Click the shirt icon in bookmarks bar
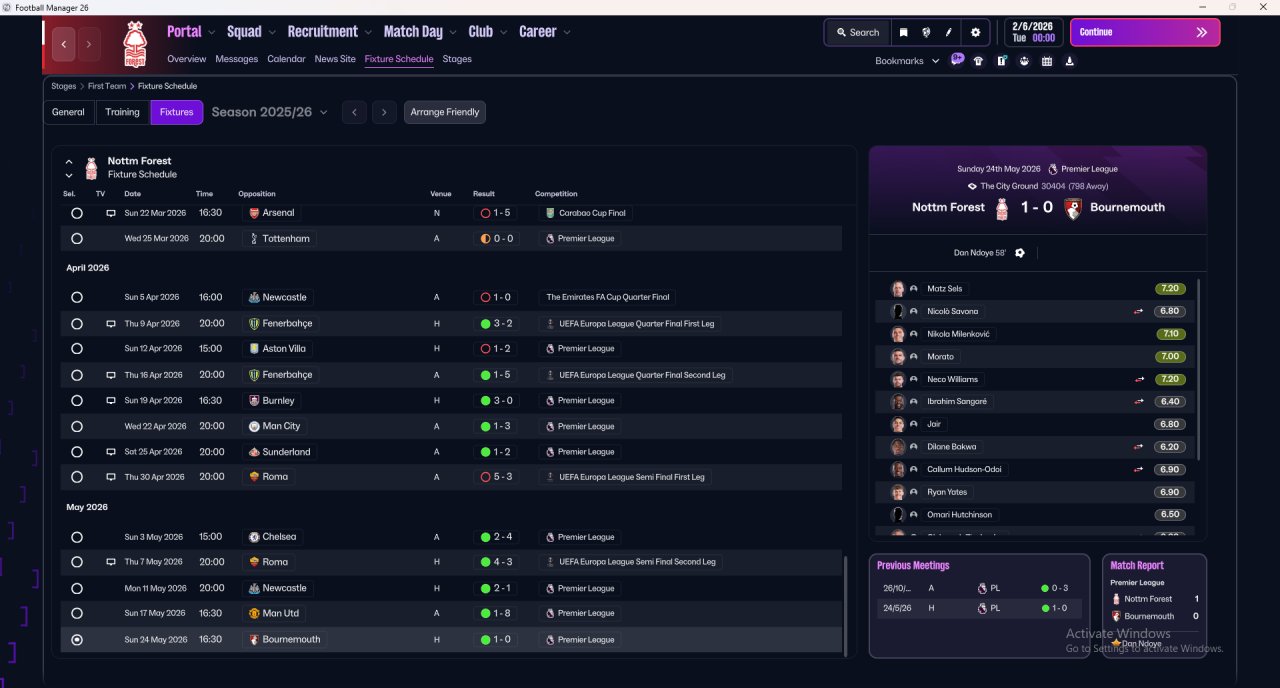The width and height of the screenshot is (1280, 688). point(978,61)
